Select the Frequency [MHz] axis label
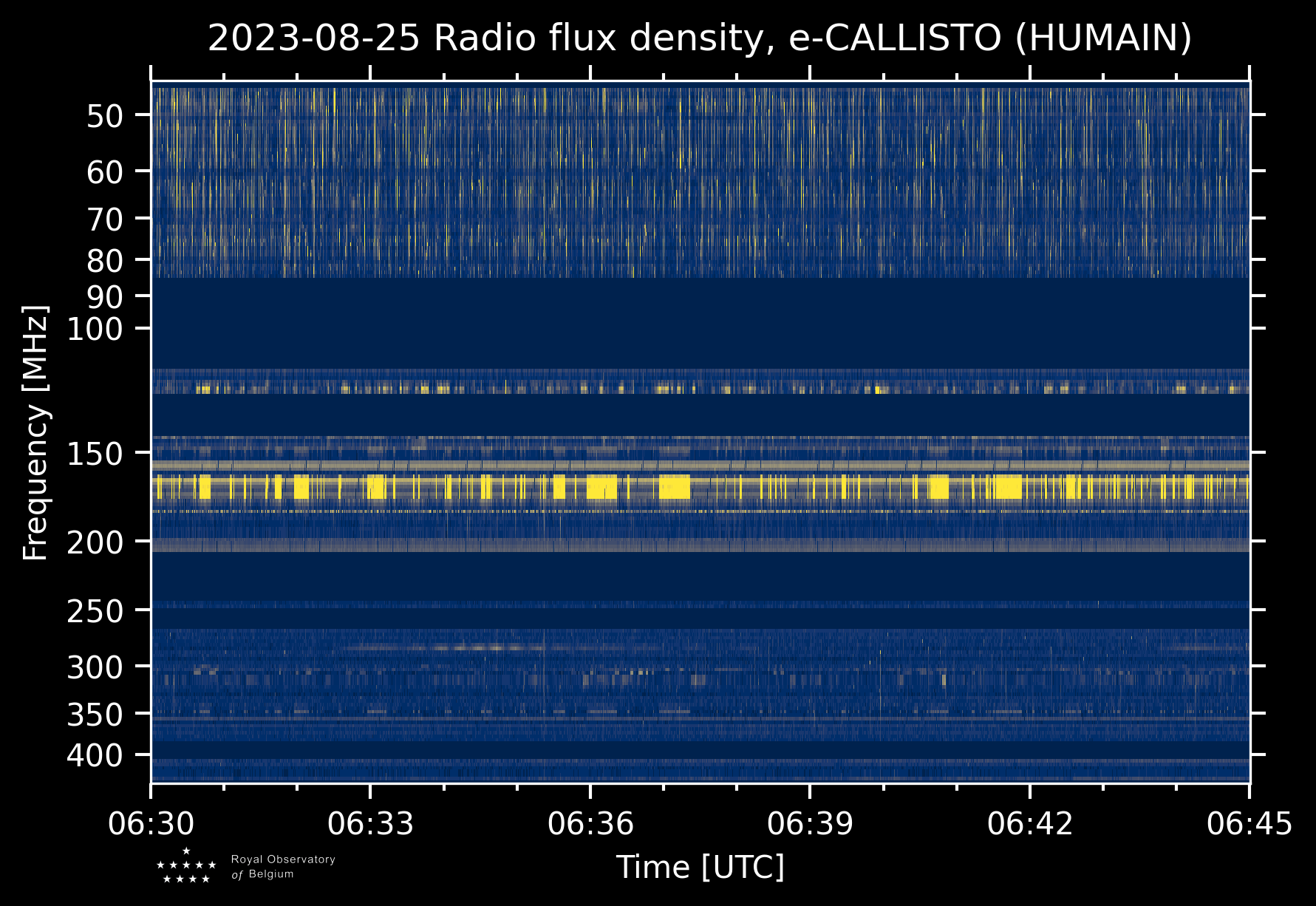Screen dimensions: 1316x906 35,433
